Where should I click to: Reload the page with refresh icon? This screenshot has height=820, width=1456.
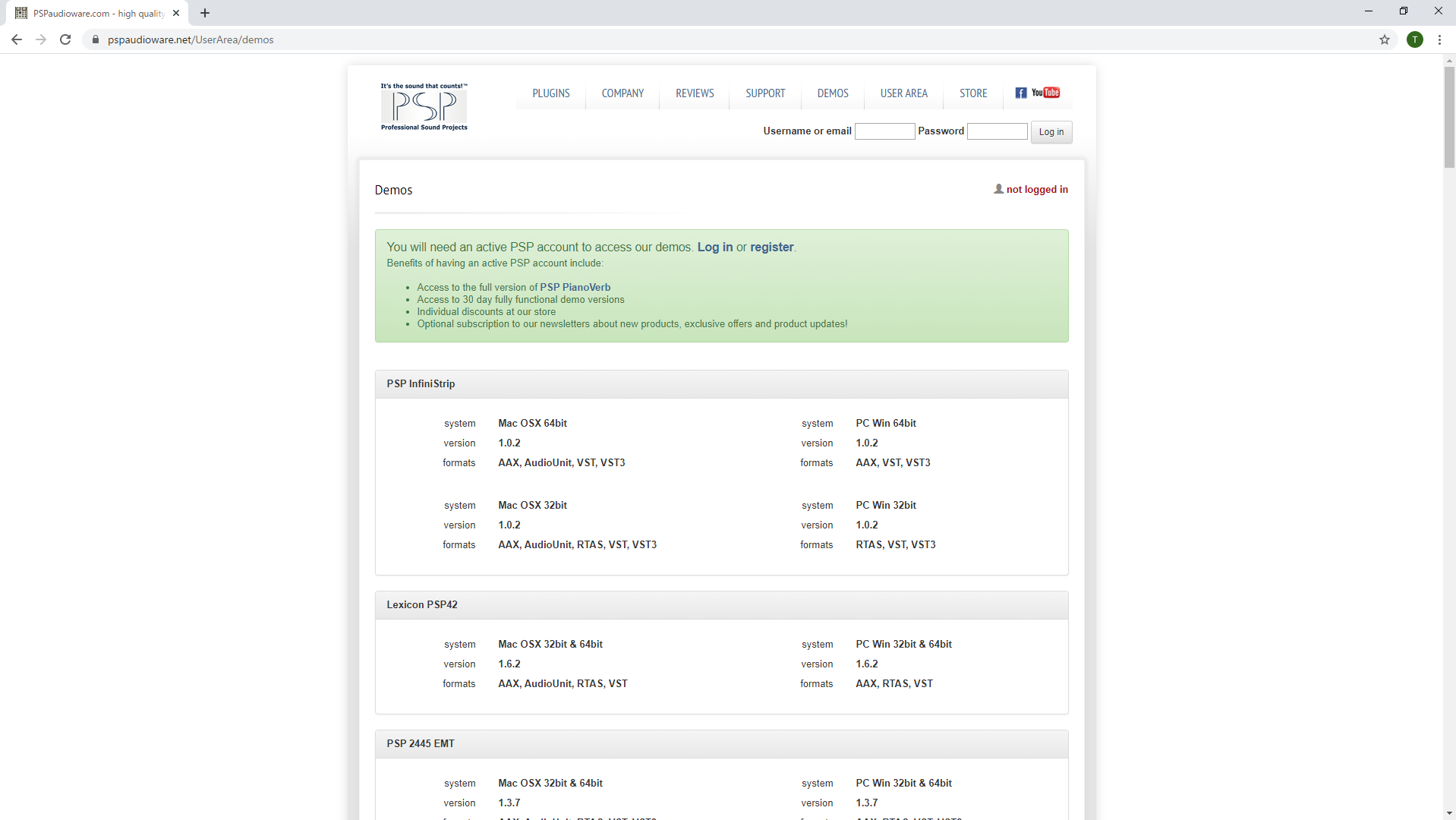pyautogui.click(x=65, y=39)
